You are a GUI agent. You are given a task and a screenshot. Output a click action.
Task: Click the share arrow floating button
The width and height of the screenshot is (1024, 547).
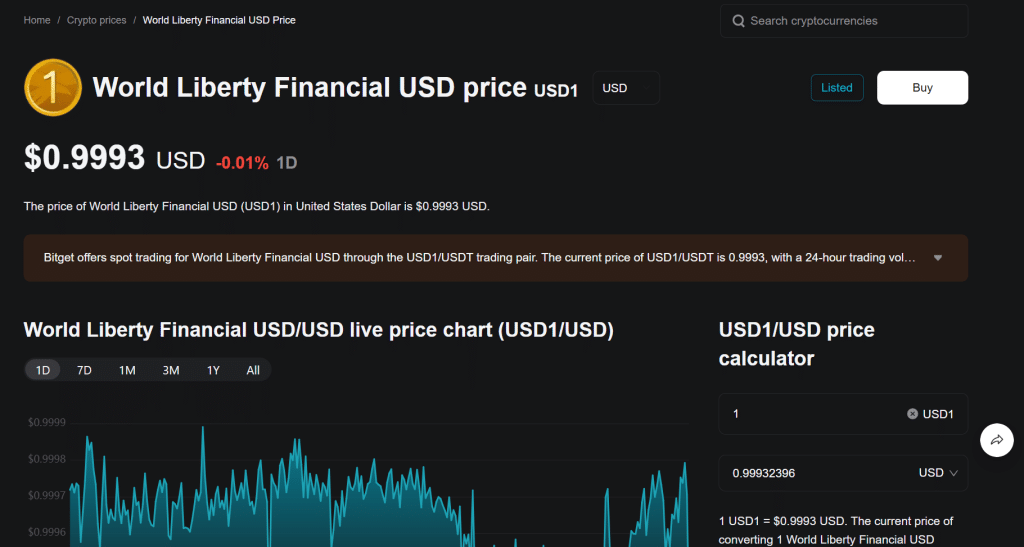click(997, 440)
